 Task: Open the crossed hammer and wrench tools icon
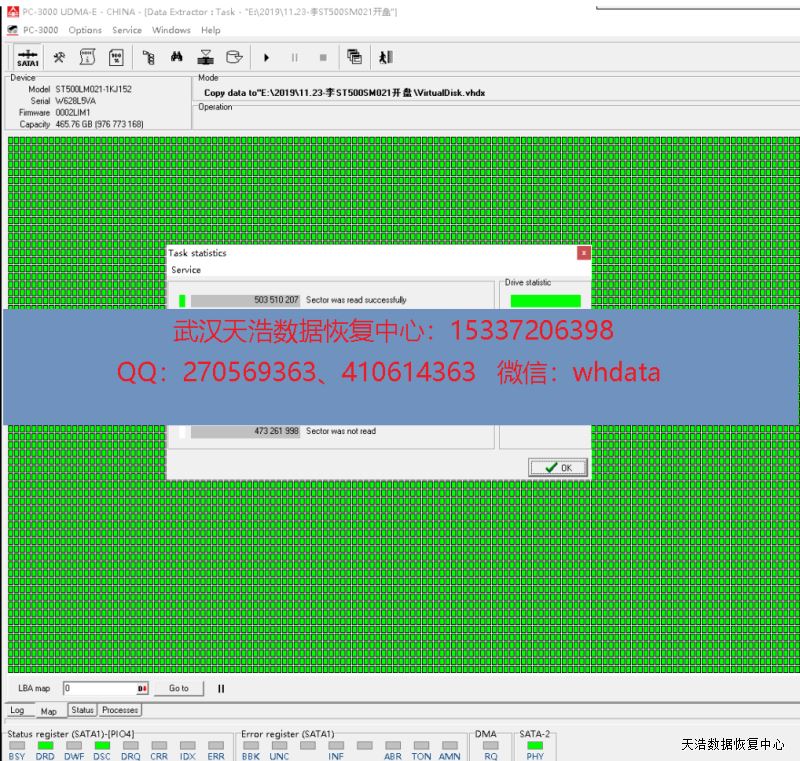click(60, 58)
